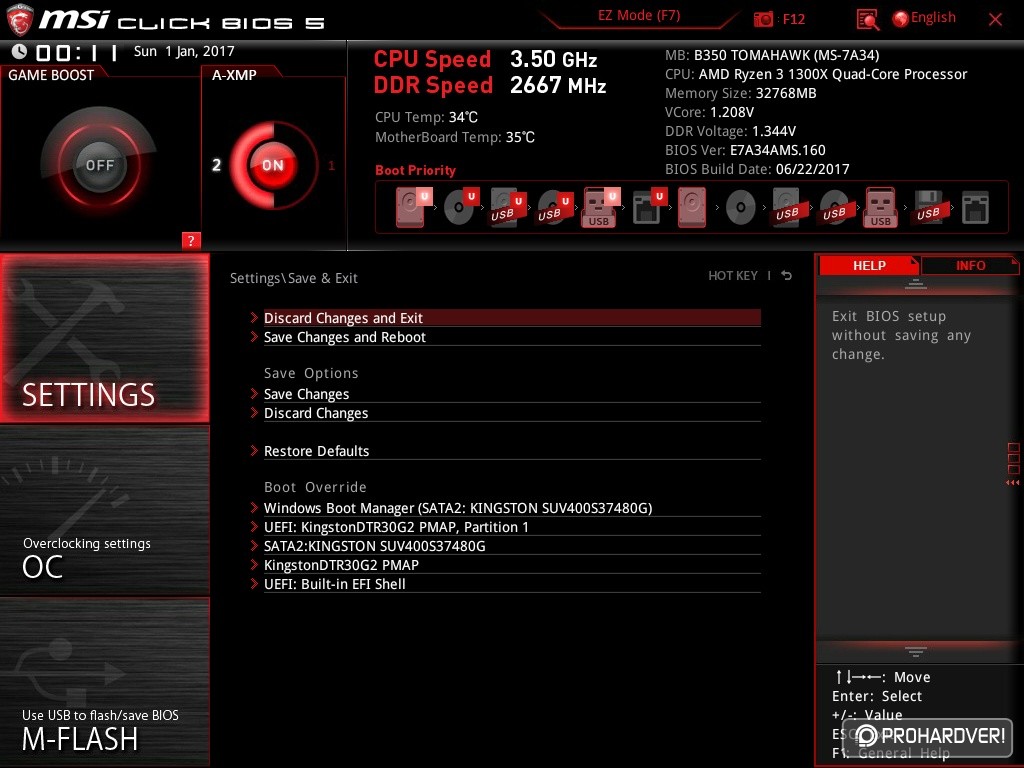
Task: Click the Settings\Save & Exit breadcrumb
Action: pos(294,278)
